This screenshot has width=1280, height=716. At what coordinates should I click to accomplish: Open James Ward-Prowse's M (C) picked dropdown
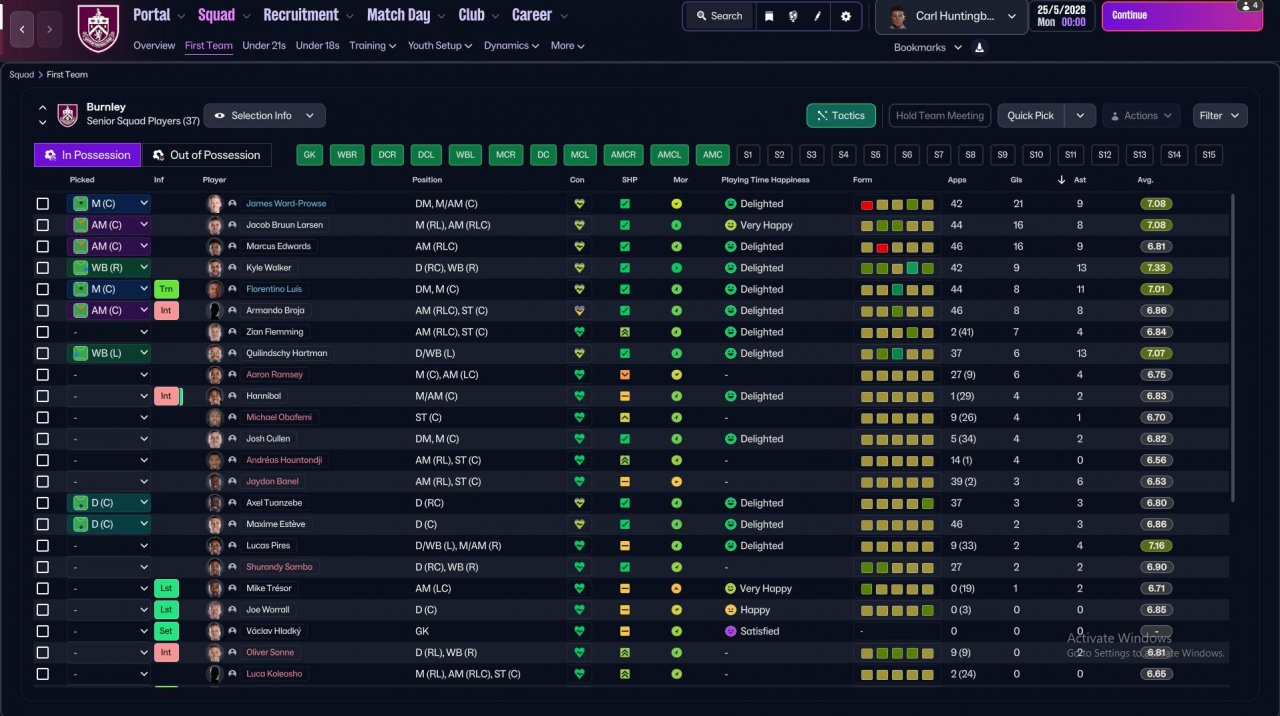[x=109, y=203]
